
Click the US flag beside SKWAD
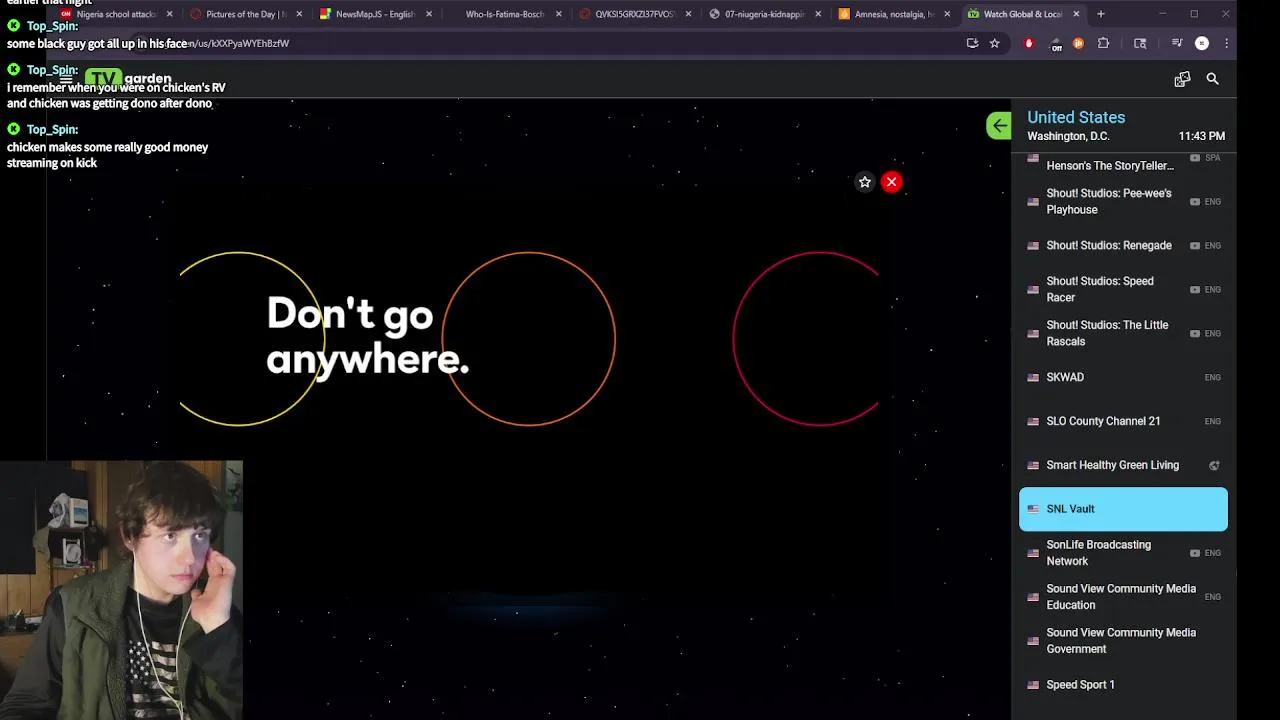point(1033,378)
